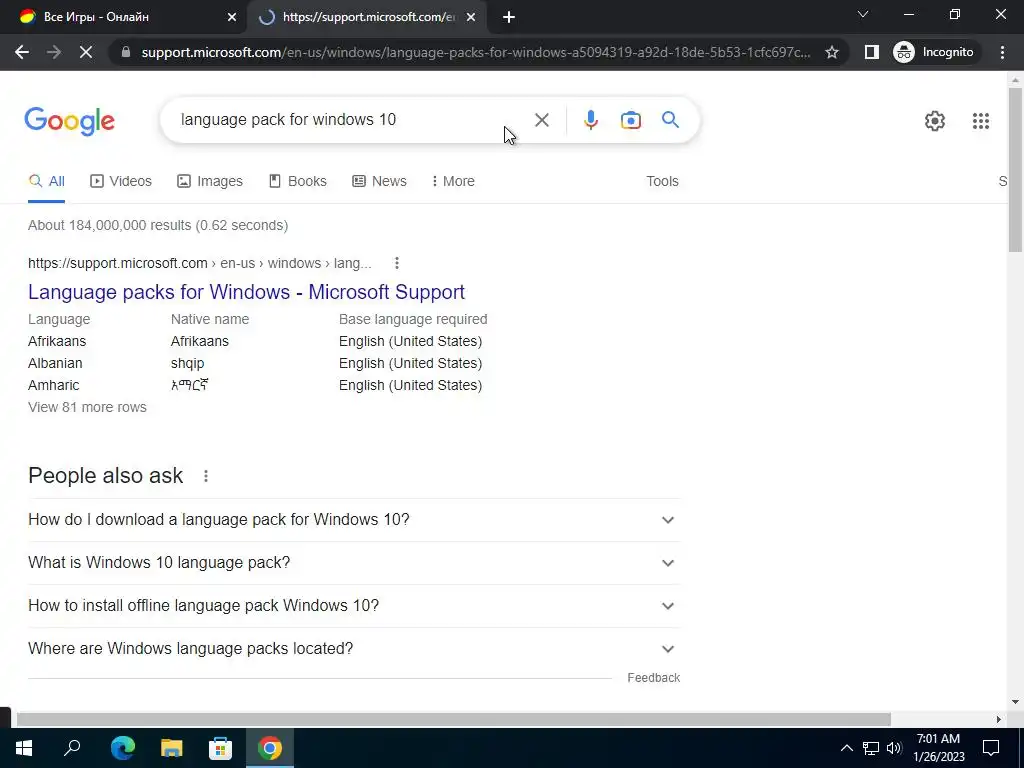Click Amharic table row entry
Image resolution: width=1024 pixels, height=768 pixels.
coord(54,385)
